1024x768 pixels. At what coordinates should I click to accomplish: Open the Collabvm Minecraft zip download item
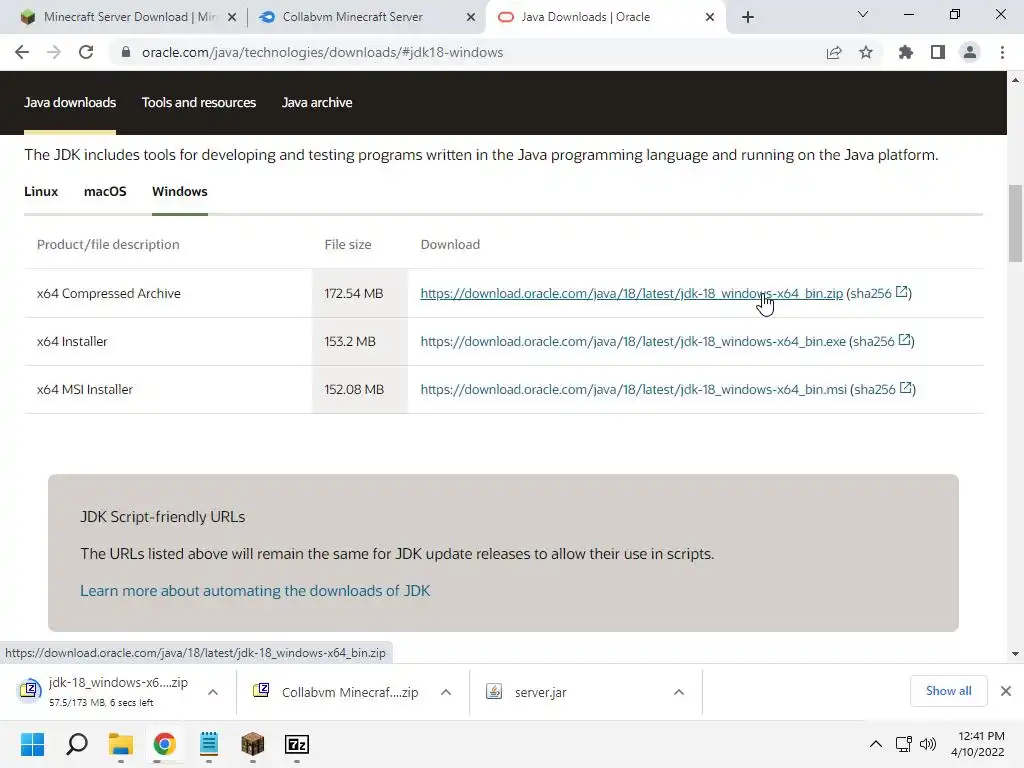(x=336, y=692)
